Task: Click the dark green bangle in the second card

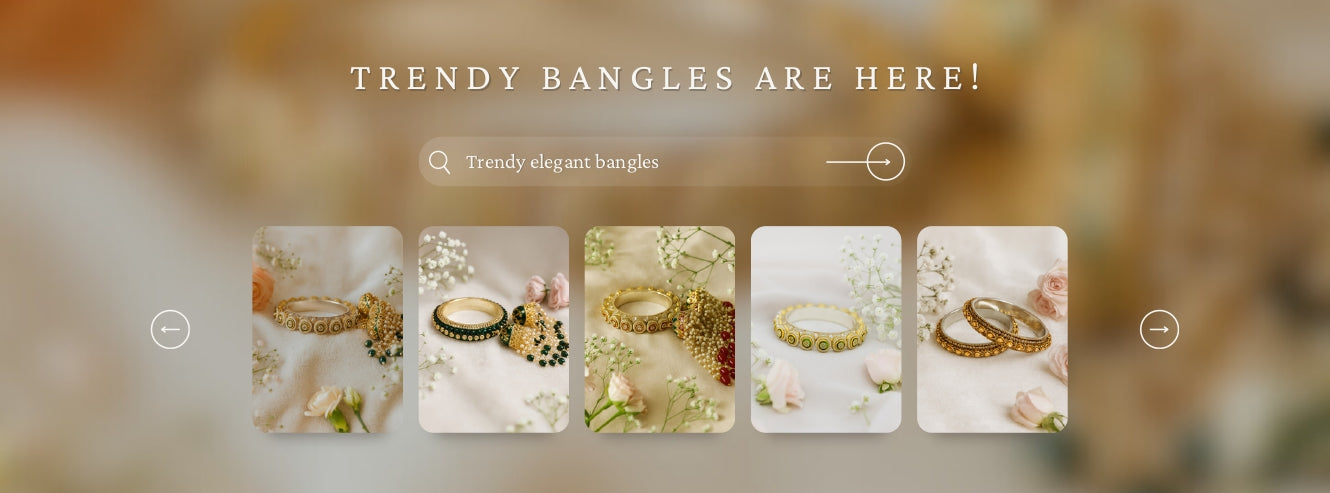Action: coord(469,319)
